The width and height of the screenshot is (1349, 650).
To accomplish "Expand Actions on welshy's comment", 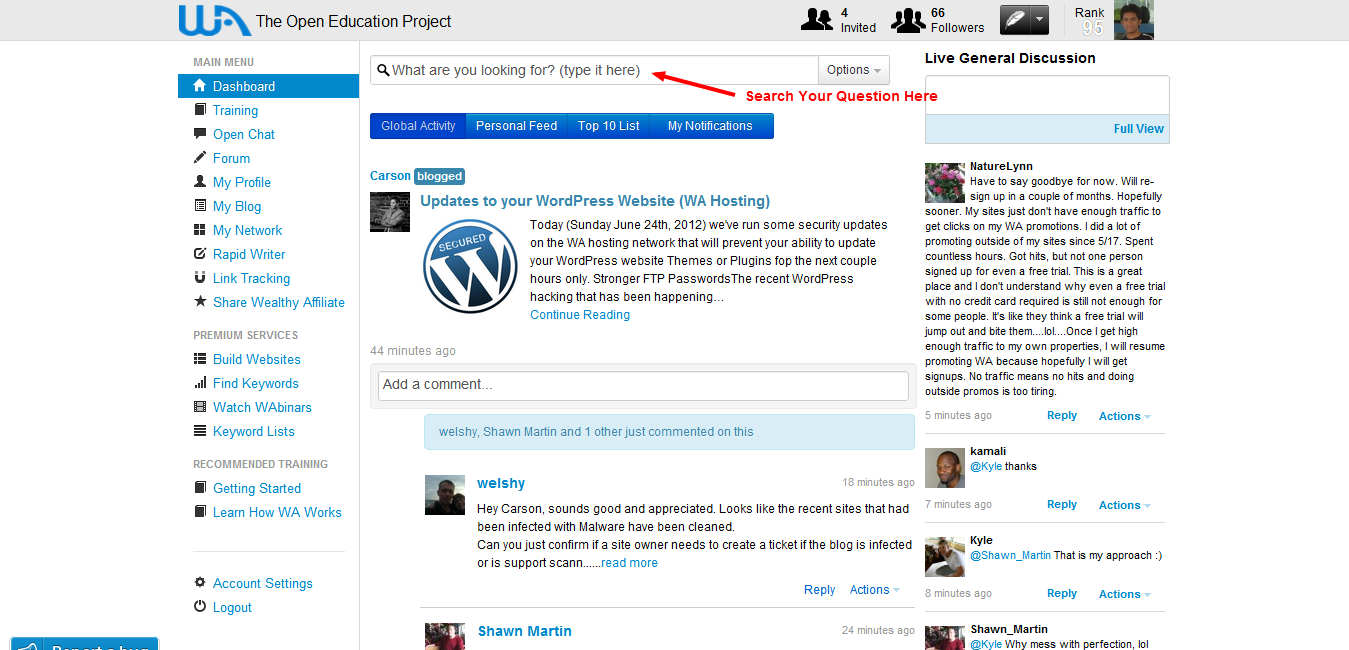I will click(874, 590).
